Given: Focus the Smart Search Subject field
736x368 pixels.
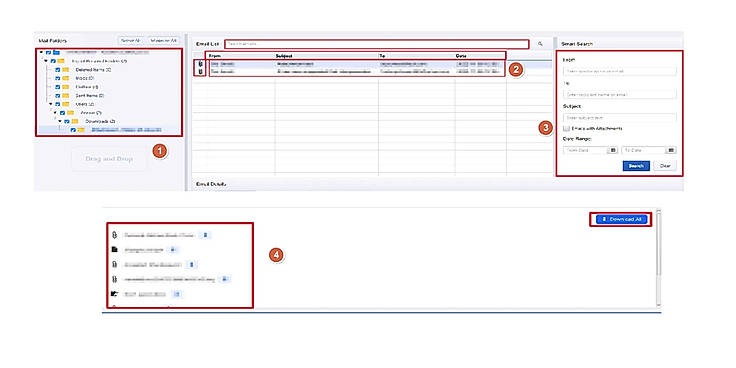Looking at the screenshot, I should pos(620,118).
